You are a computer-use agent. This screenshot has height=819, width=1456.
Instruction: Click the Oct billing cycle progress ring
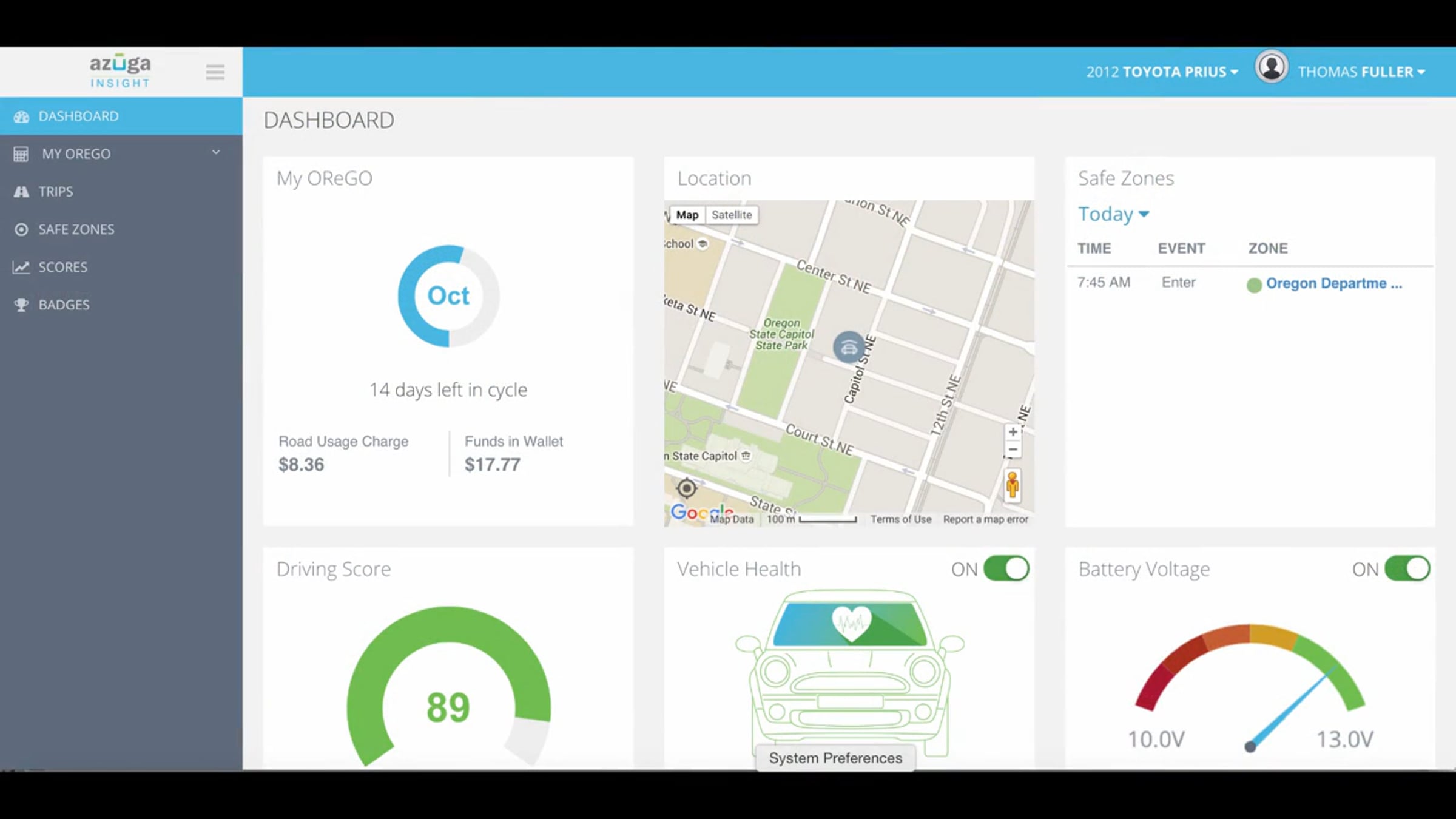tap(448, 296)
